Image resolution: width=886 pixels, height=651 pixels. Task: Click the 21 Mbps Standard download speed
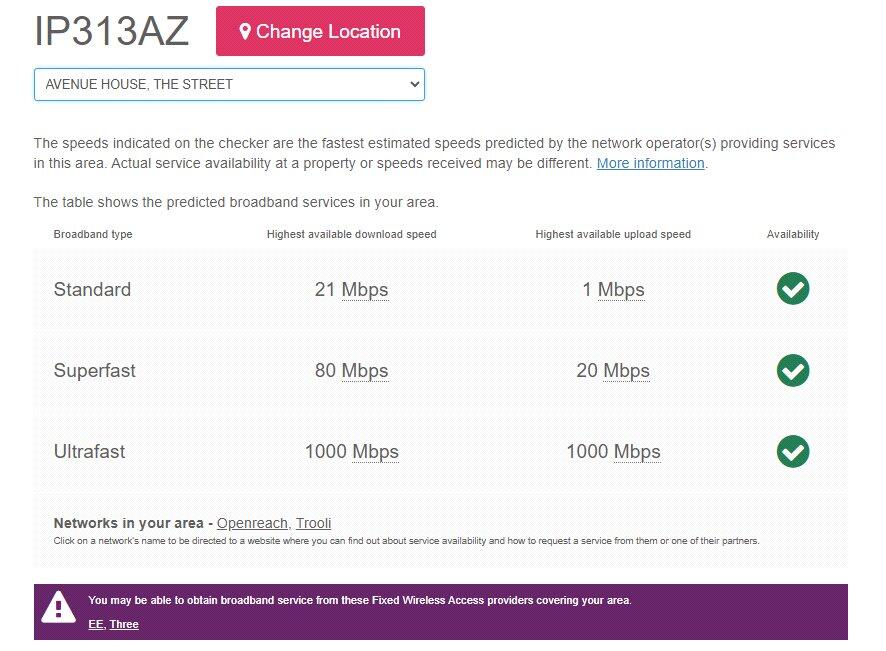[x=351, y=288]
